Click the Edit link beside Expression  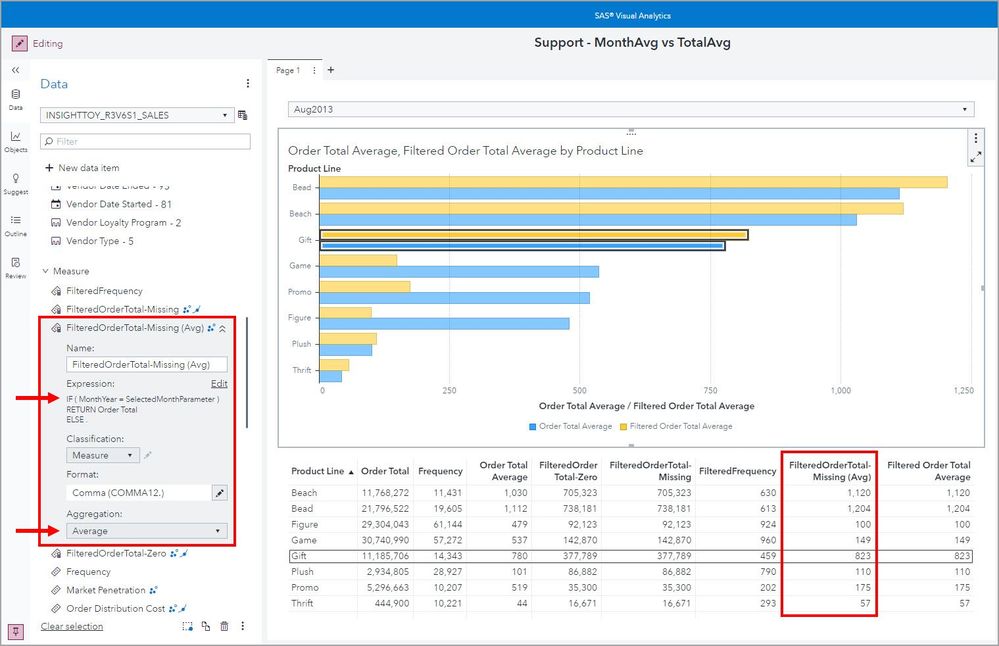coord(219,383)
